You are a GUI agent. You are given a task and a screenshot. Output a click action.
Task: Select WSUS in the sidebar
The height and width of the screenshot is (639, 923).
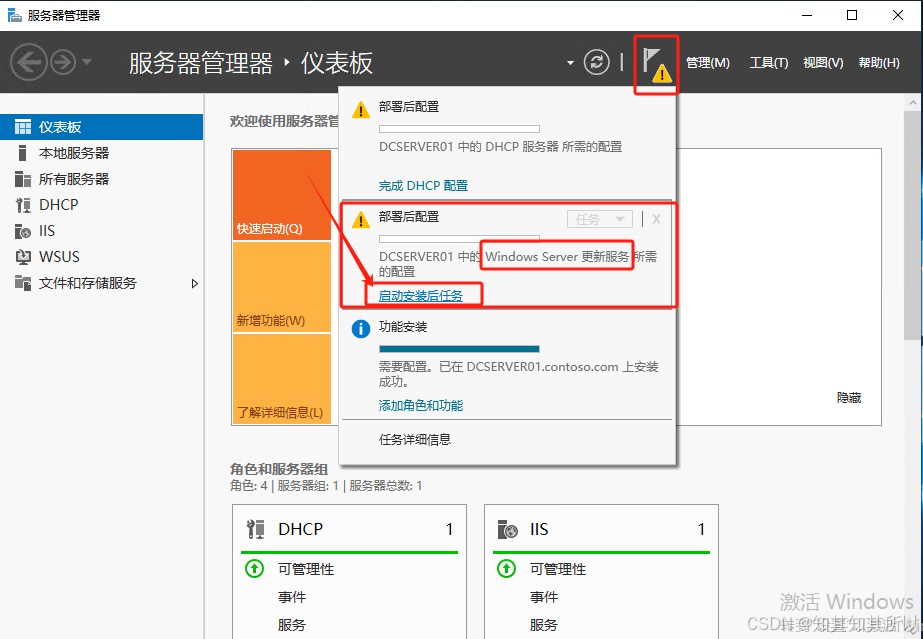point(101,257)
